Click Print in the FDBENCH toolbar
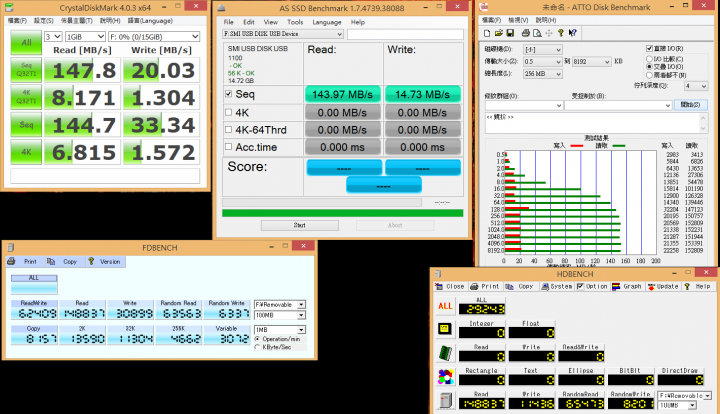 pos(23,262)
